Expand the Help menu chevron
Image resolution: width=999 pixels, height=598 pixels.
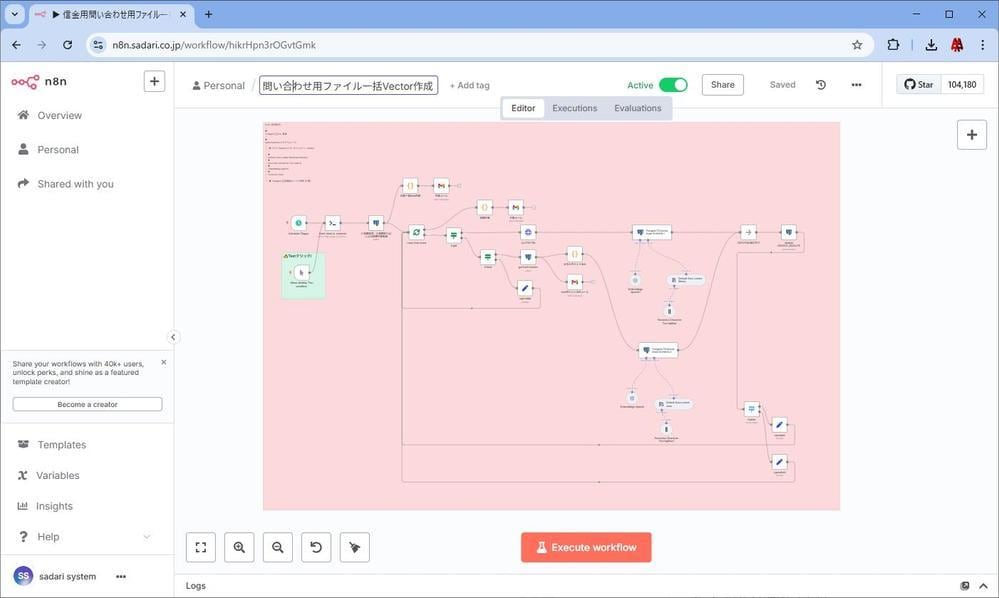click(147, 537)
